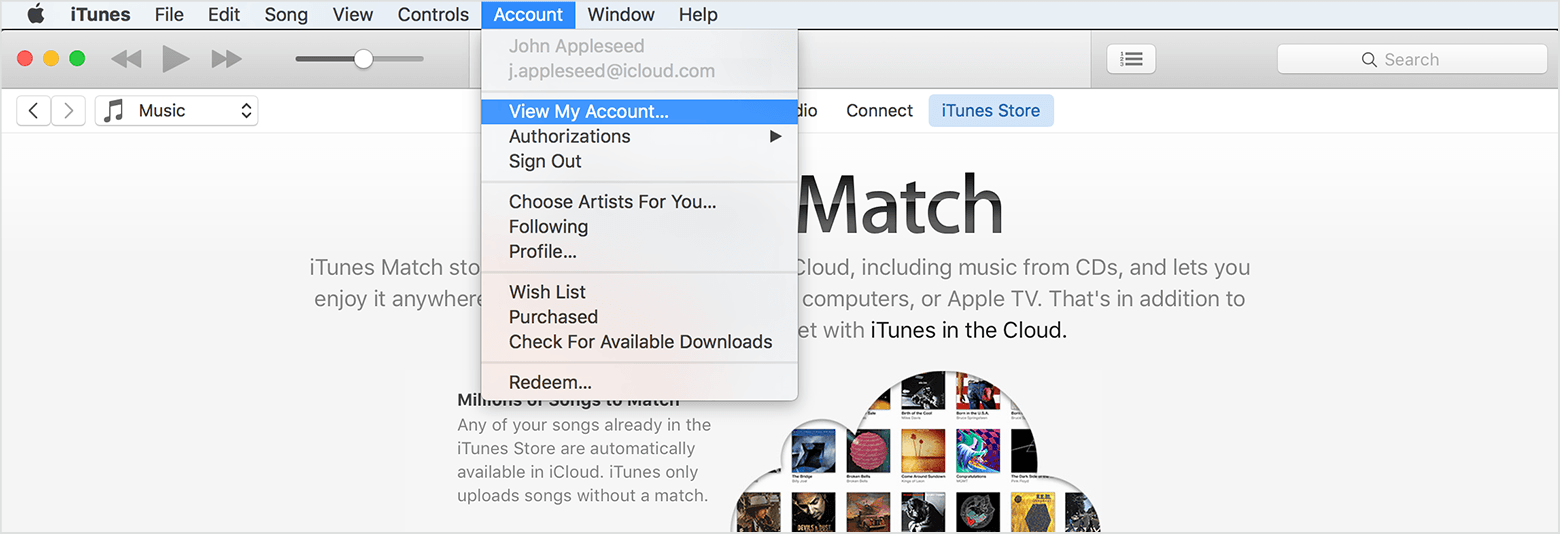Image resolution: width=1560 pixels, height=534 pixels.
Task: Open the Edit menu
Action: (224, 14)
